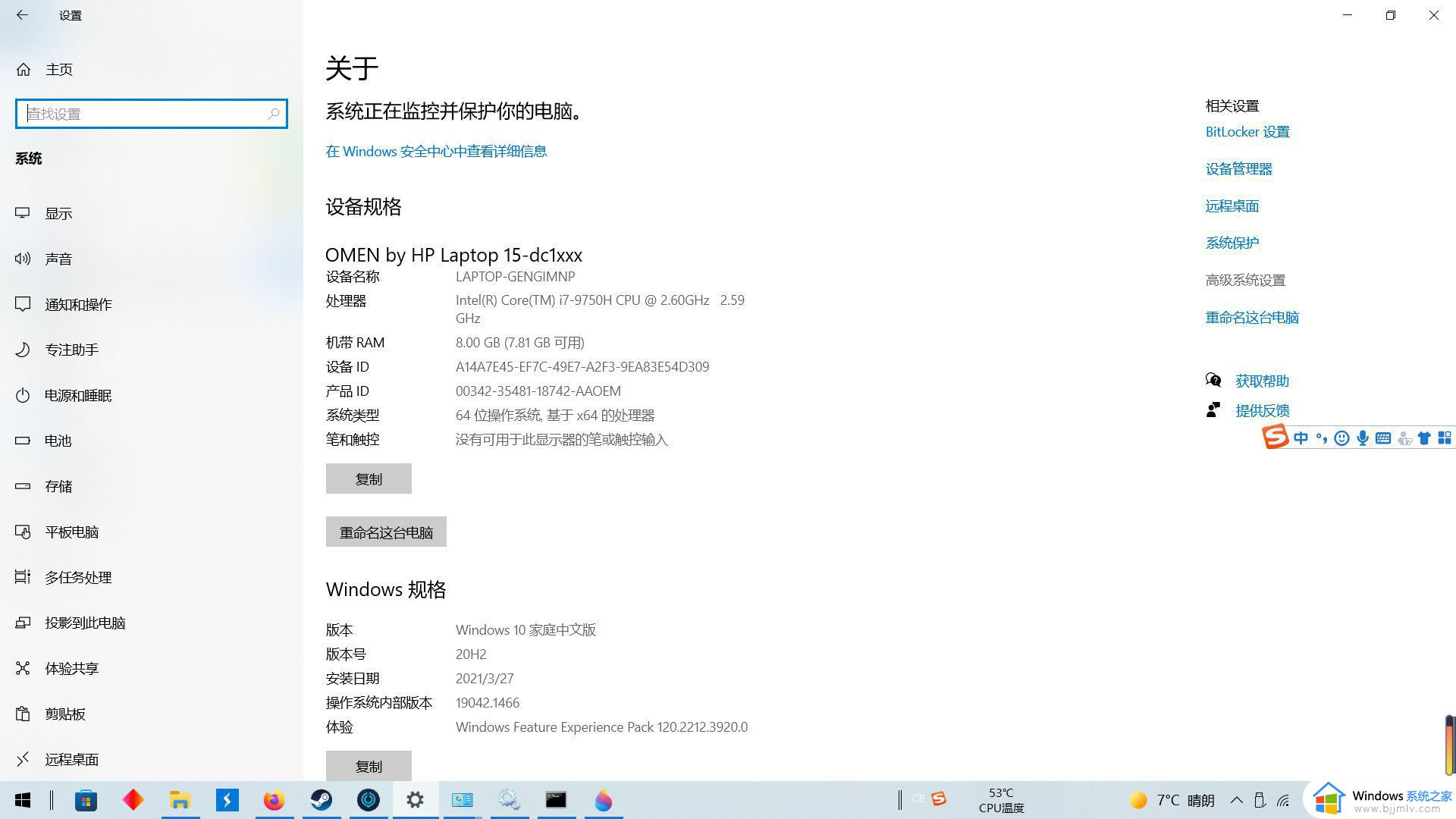Toggle Chinese/English mode 中 in Sogou bar
The image size is (1456, 819).
pyautogui.click(x=1301, y=438)
